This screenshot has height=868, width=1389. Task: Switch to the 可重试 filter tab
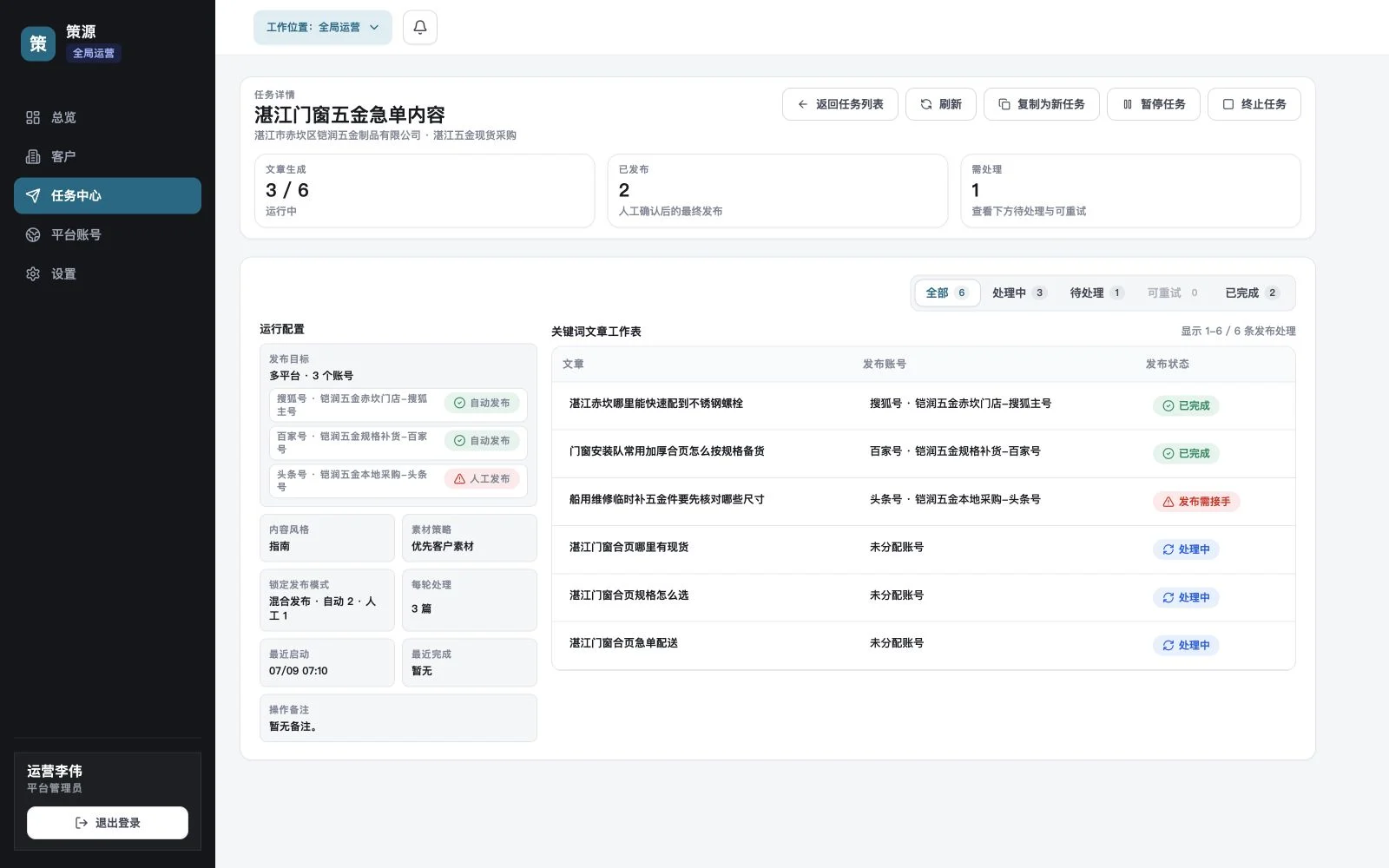tap(1173, 293)
